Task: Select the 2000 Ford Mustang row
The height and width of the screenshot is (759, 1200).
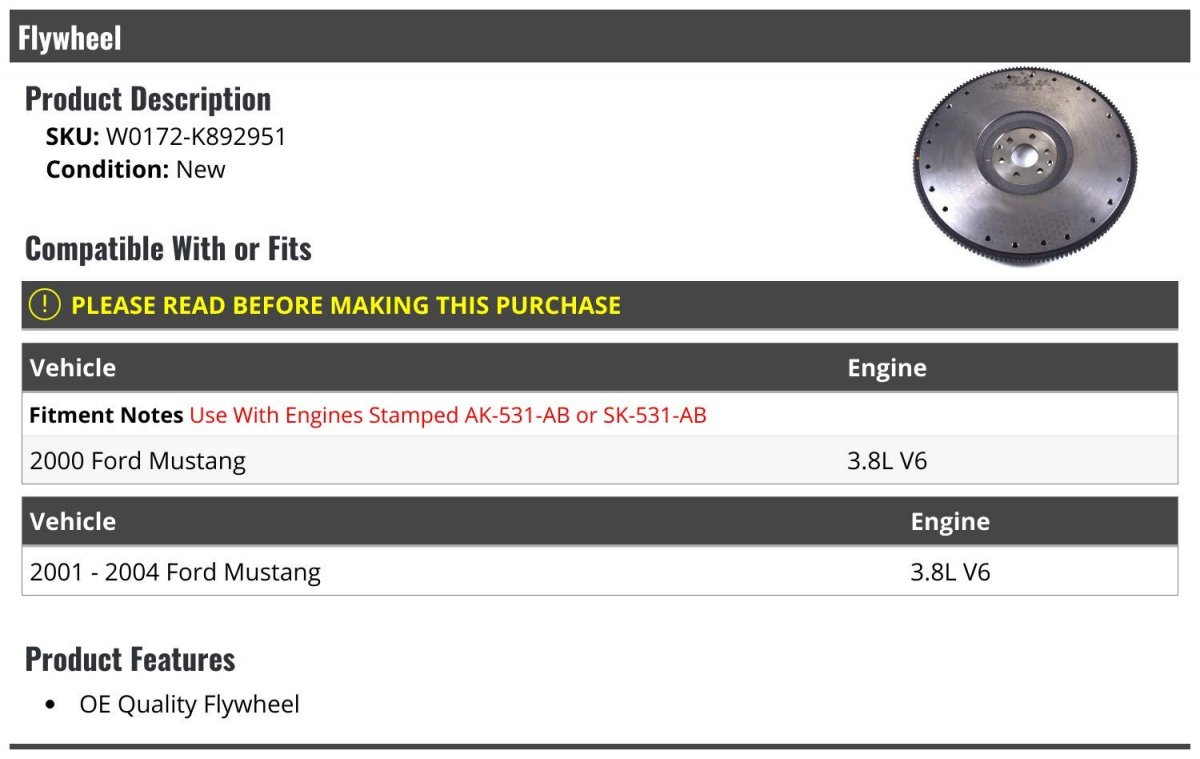Action: click(x=138, y=461)
